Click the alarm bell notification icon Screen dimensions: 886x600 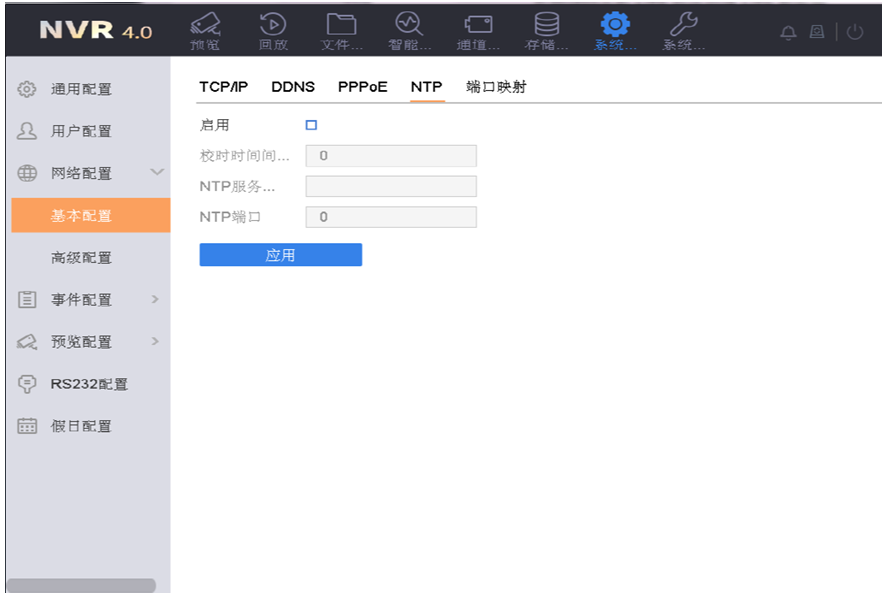pos(788,32)
